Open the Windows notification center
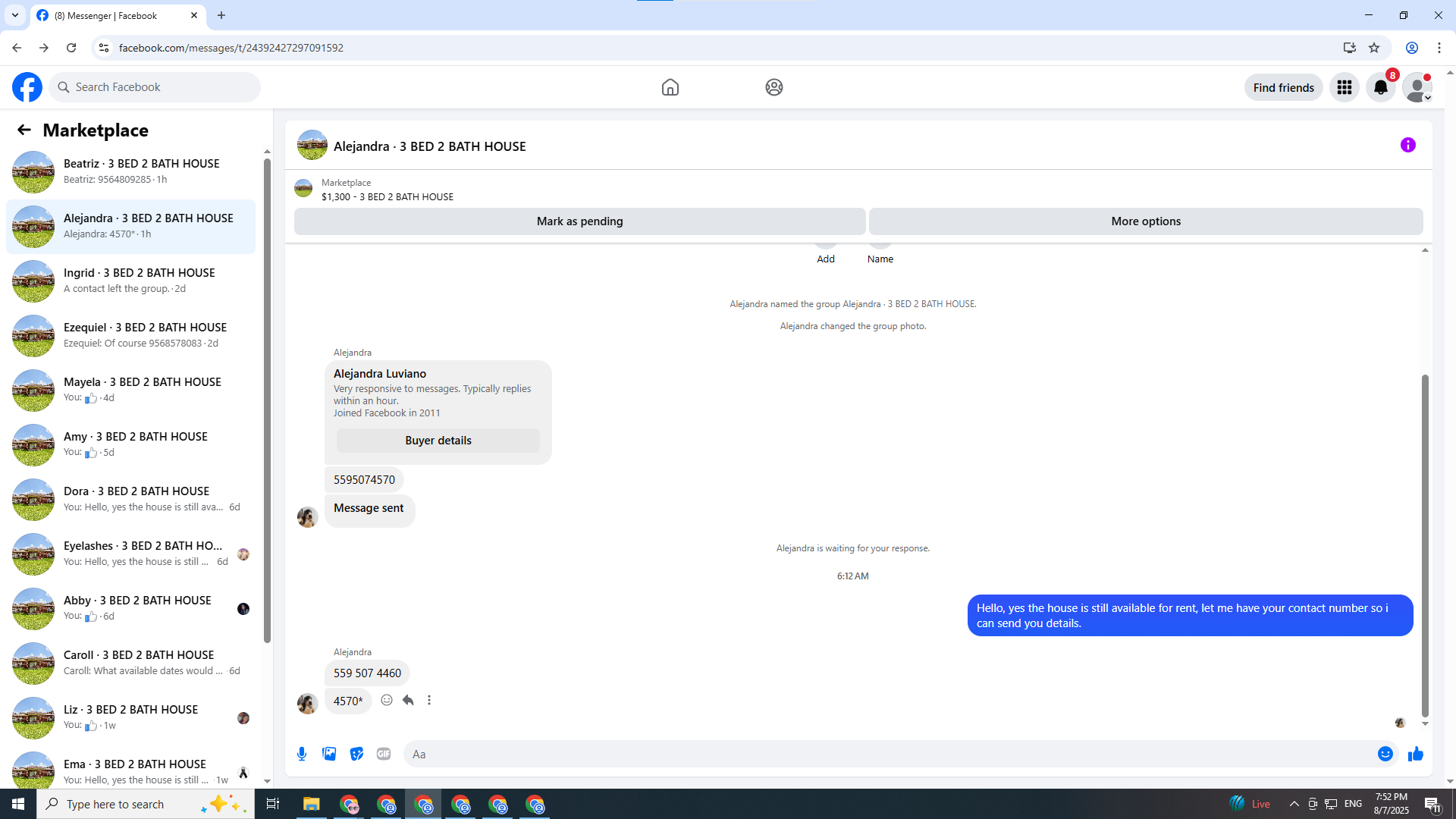The image size is (1456, 819). [x=1432, y=804]
